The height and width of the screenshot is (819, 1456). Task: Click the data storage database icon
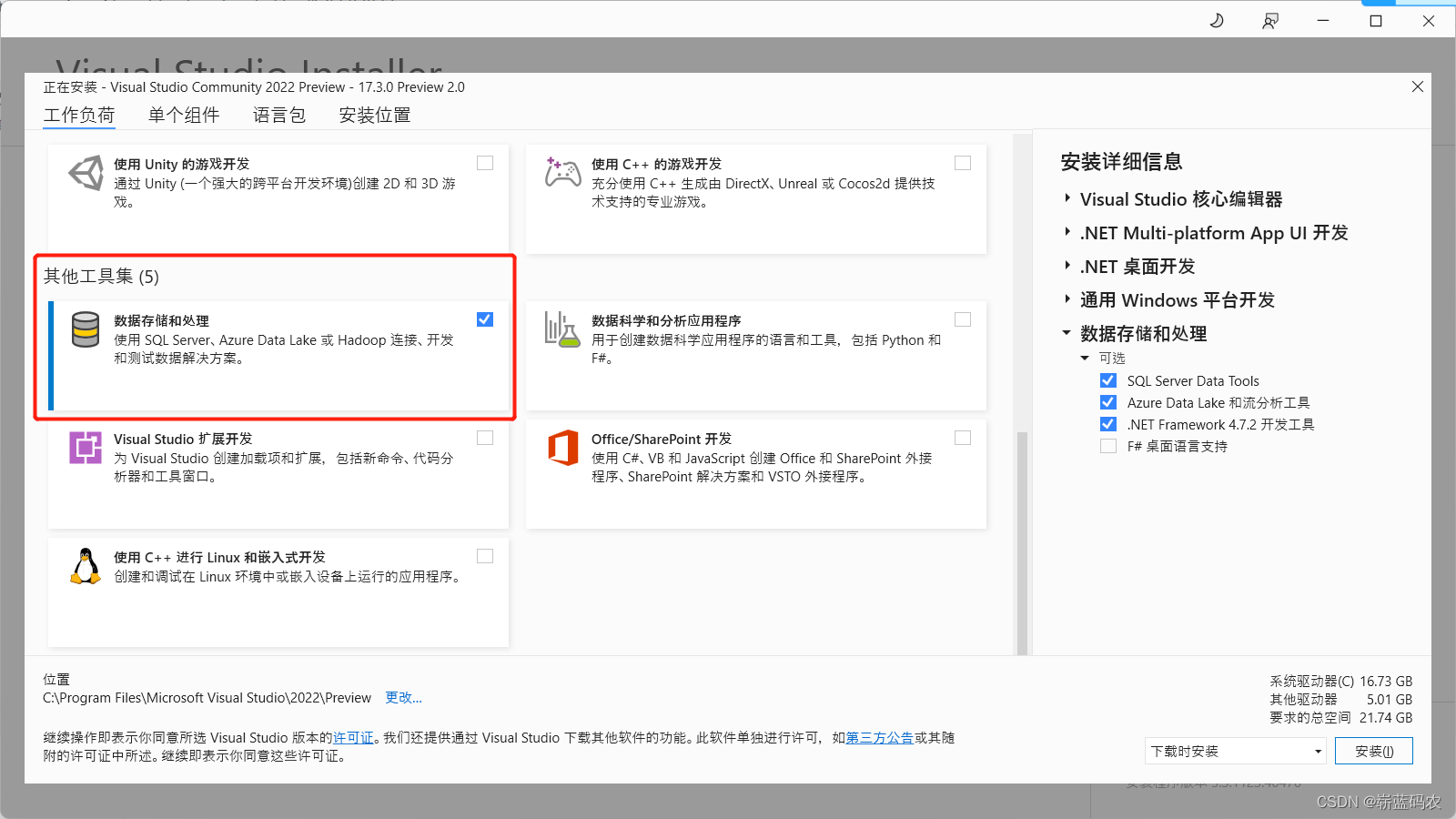(86, 329)
